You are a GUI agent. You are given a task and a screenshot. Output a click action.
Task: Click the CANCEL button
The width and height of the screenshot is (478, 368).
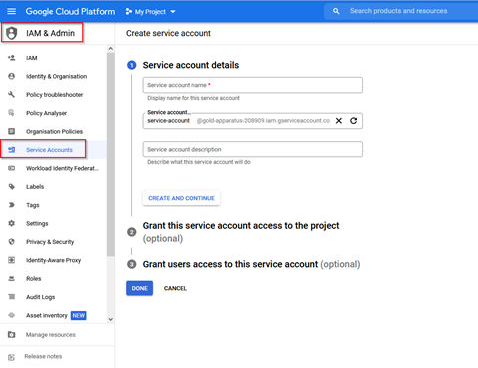(175, 288)
